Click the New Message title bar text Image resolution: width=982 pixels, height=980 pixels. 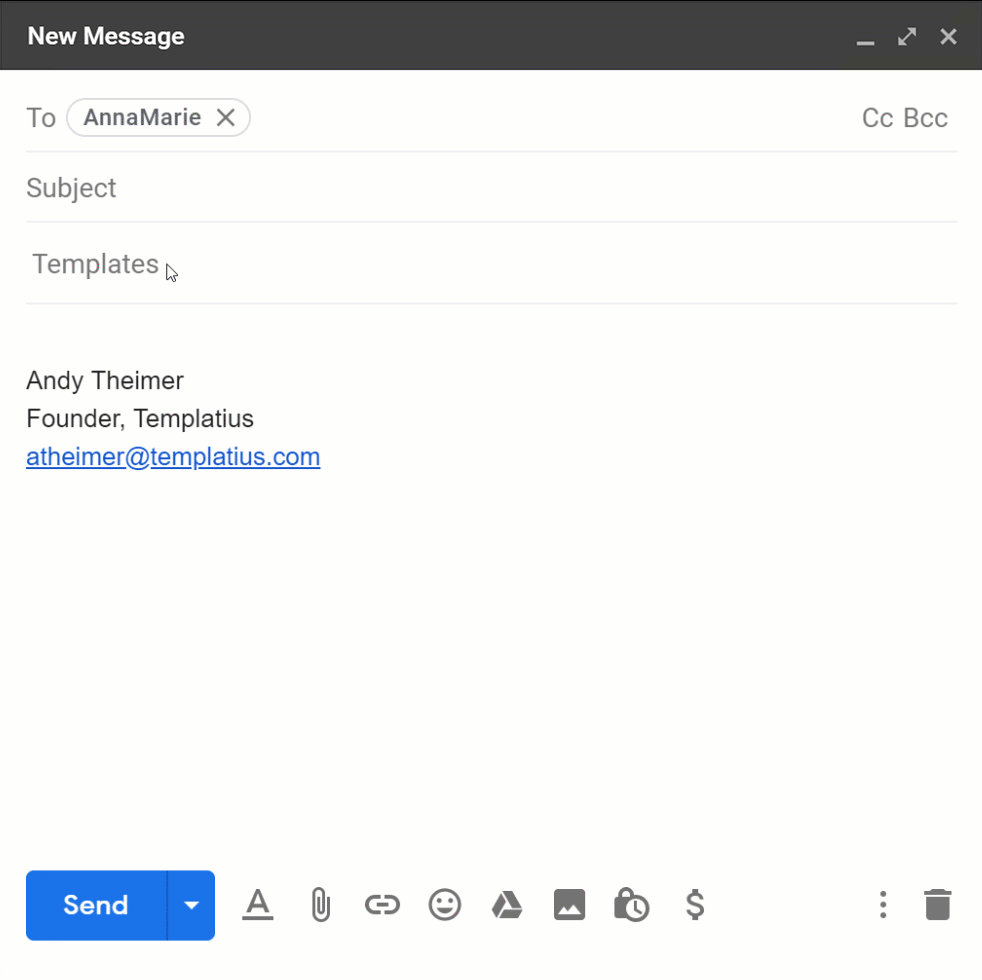106,36
